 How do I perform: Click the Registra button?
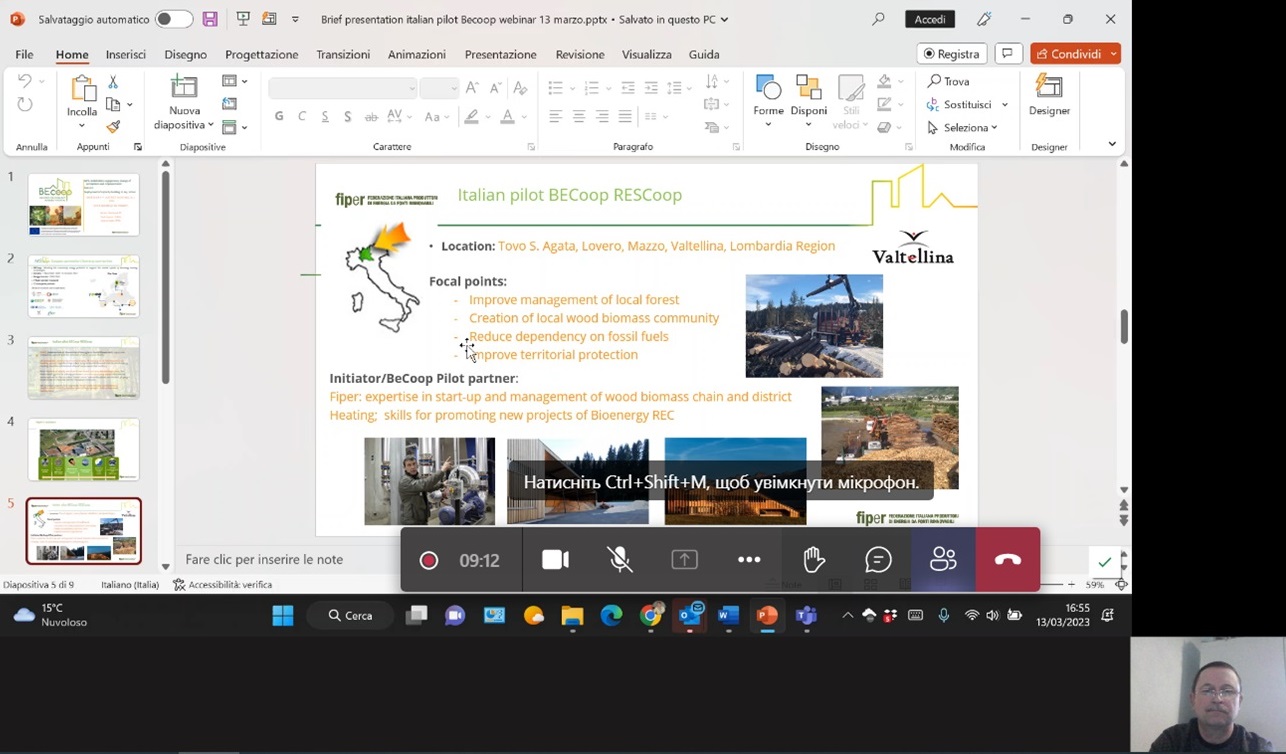(952, 54)
